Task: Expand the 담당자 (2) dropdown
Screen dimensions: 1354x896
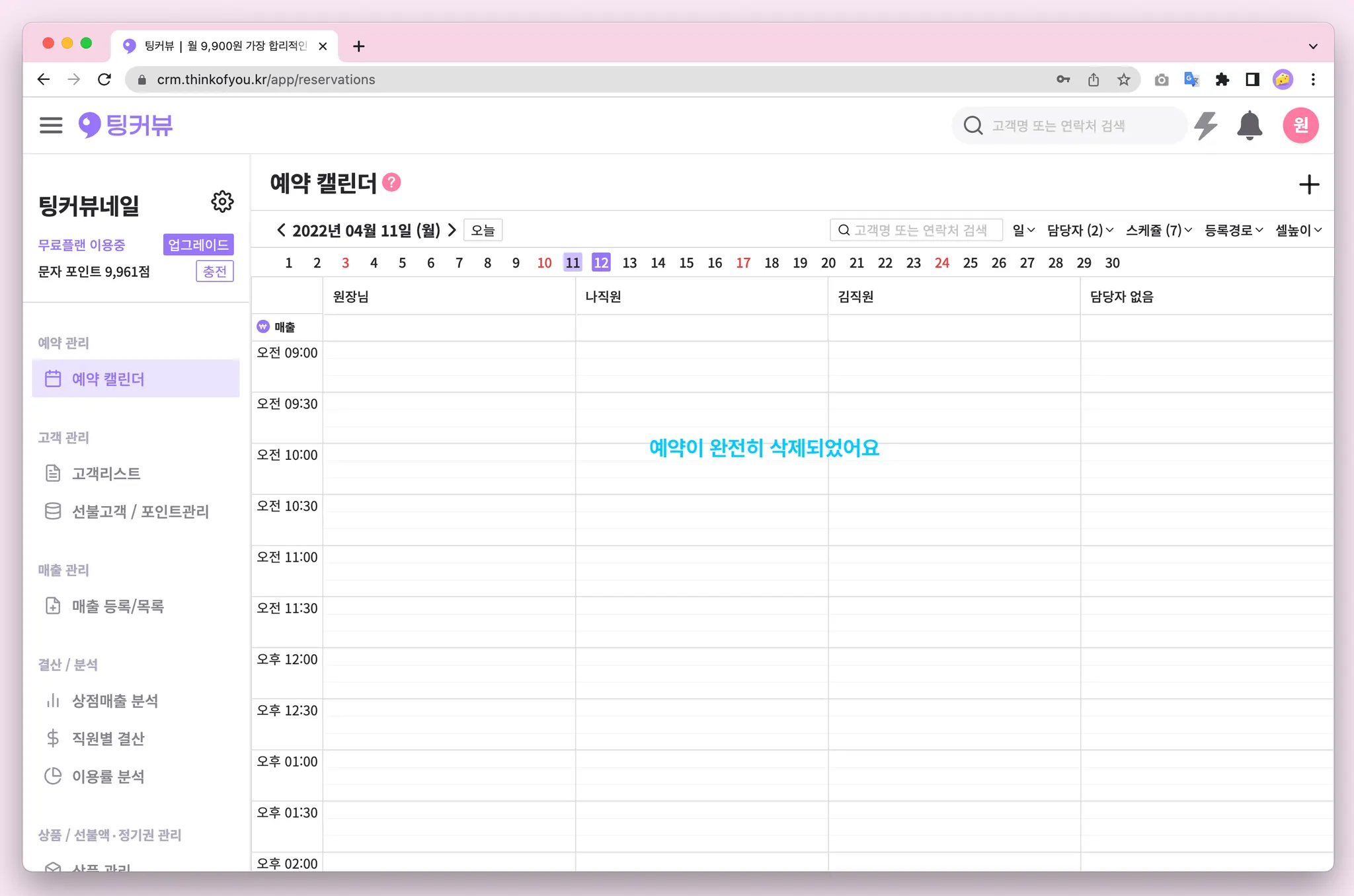Action: click(1080, 230)
